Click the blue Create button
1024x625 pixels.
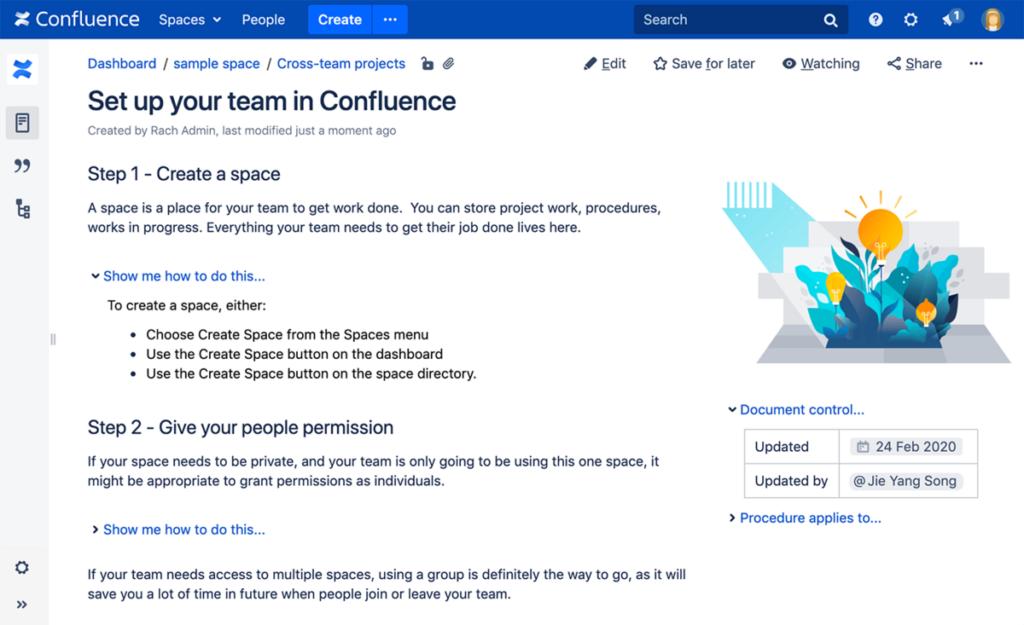pos(339,20)
